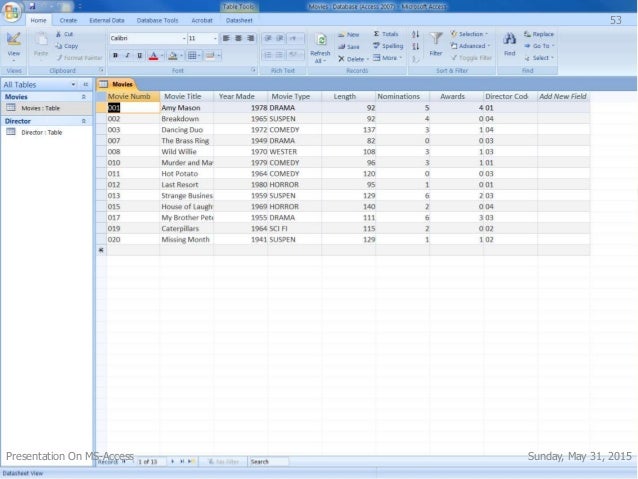
Task: Open the External Data tab
Action: tap(107, 20)
